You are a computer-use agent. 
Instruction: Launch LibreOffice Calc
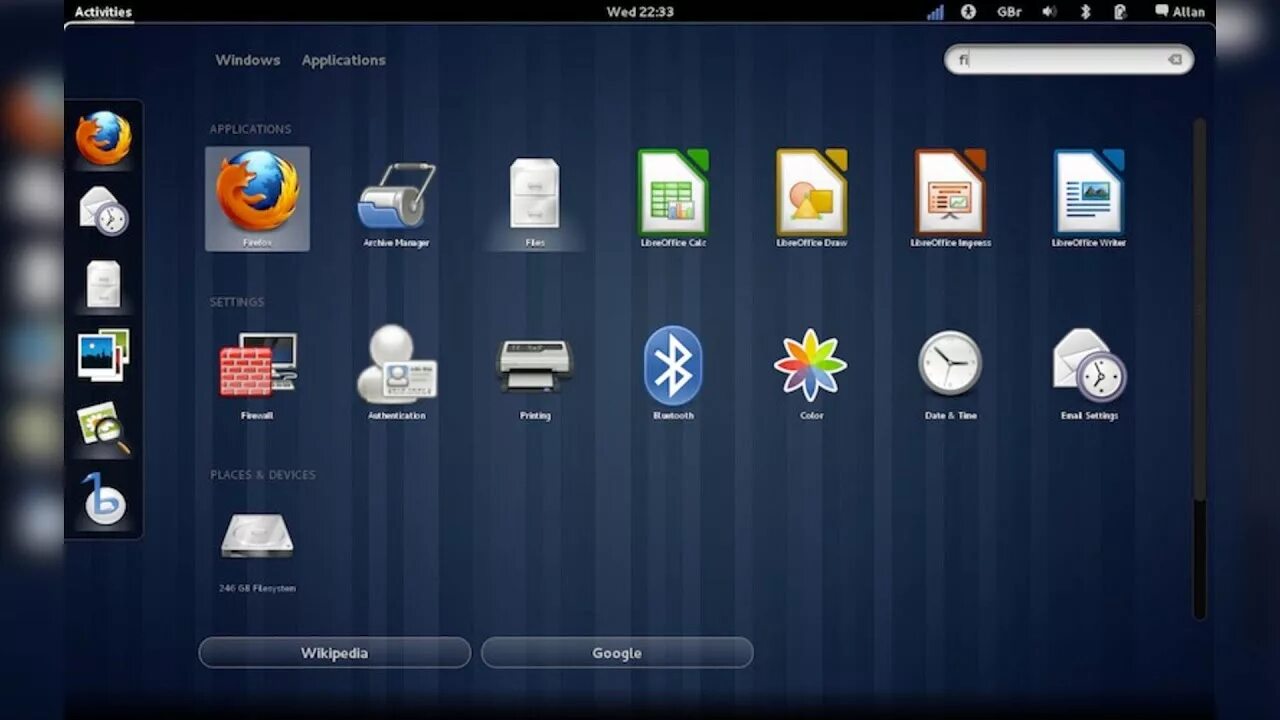pos(673,199)
